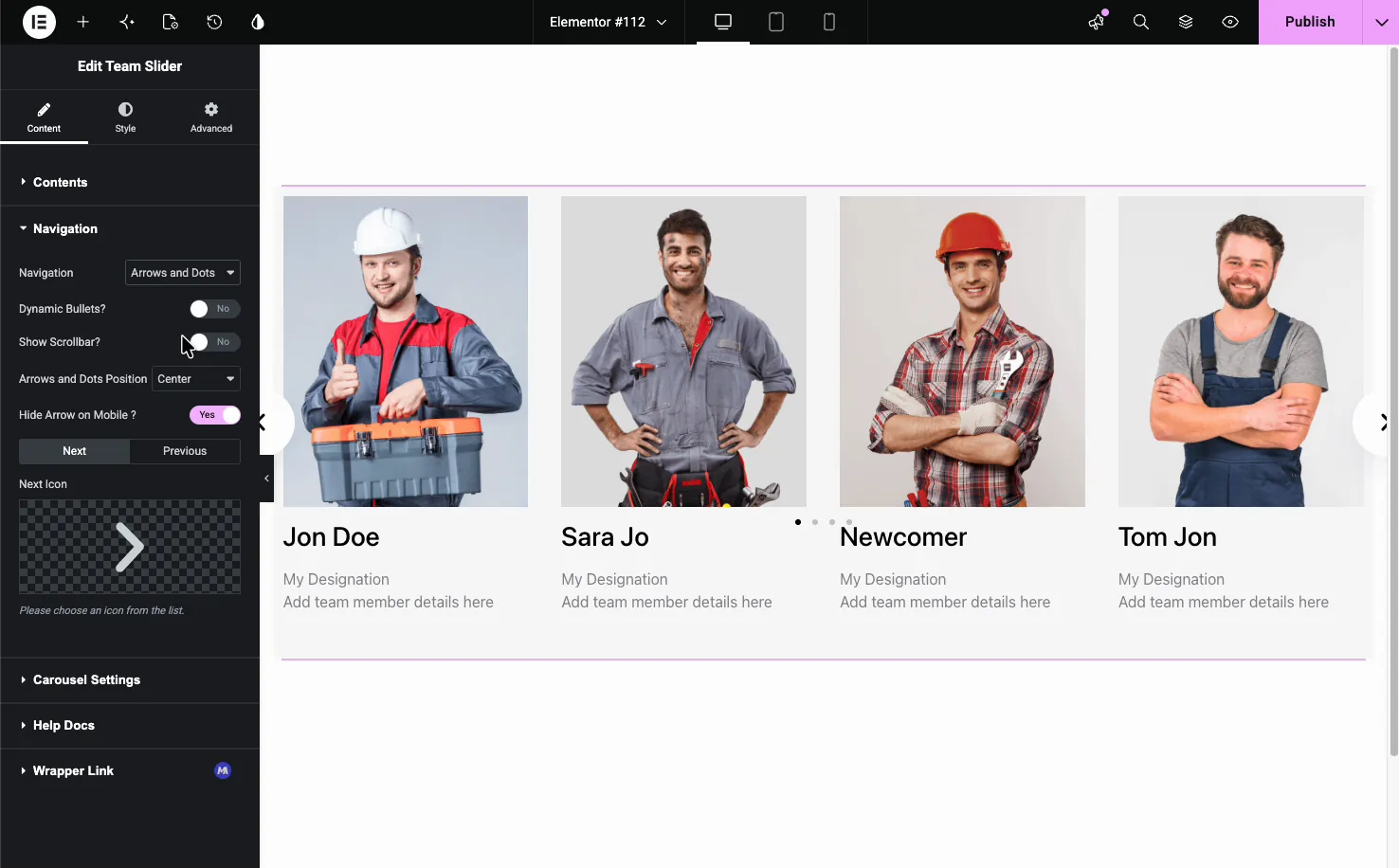Click My Designation under Tom Jon

[1172, 579]
